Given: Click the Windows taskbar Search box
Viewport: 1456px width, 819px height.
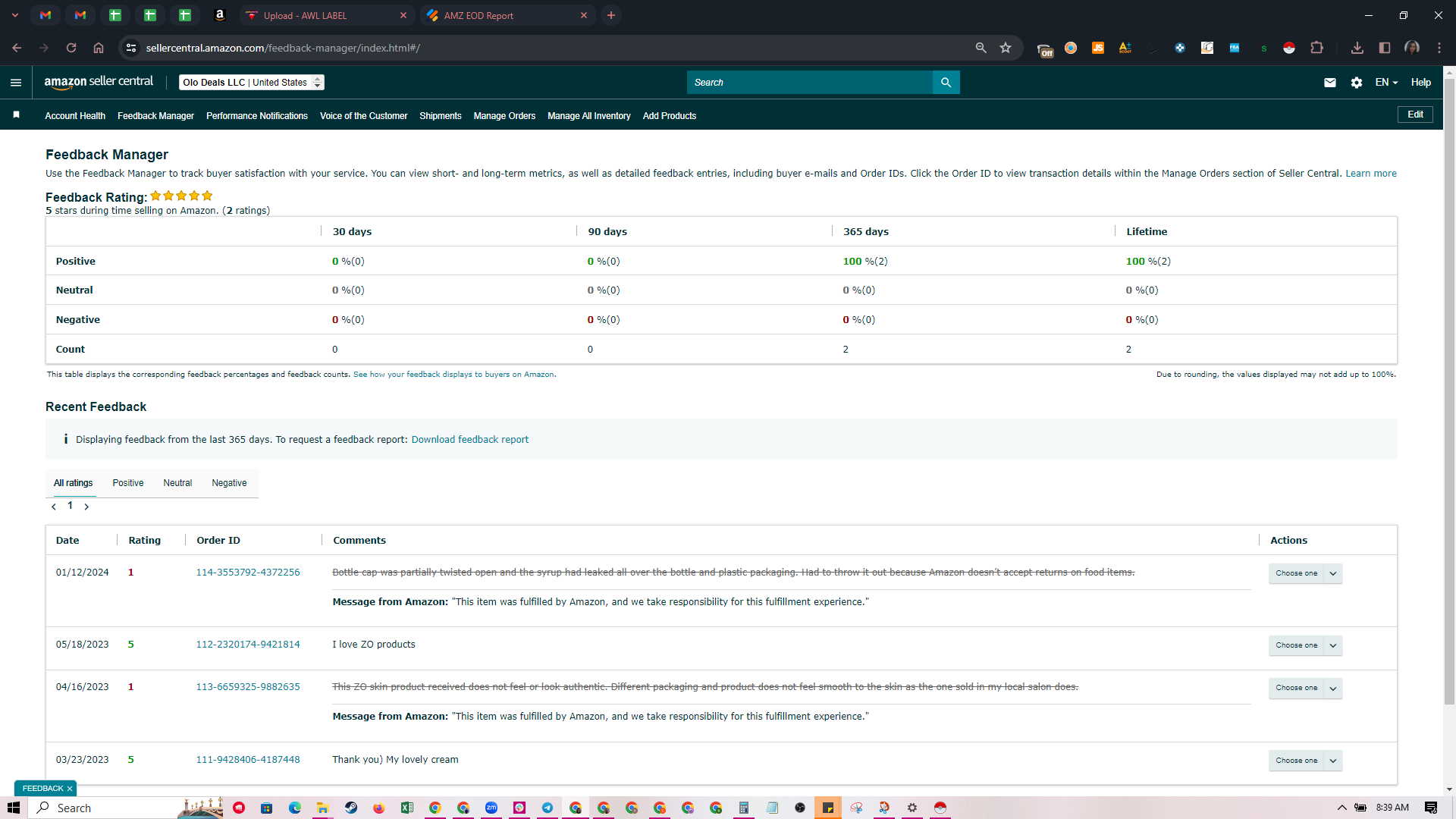Looking at the screenshot, I should [x=125, y=808].
